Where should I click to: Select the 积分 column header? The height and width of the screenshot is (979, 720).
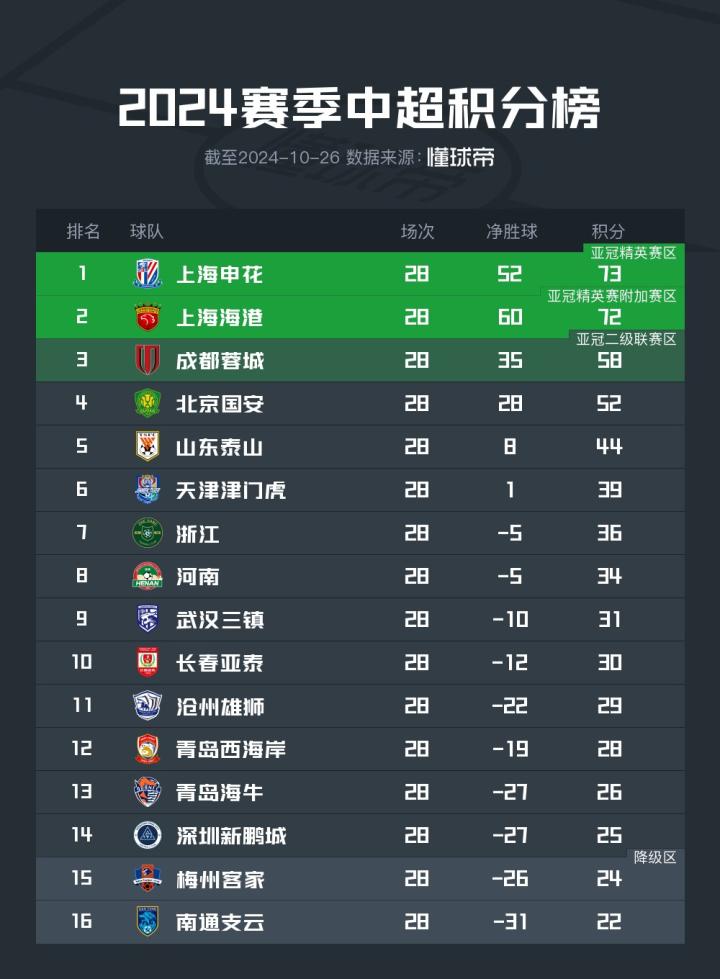tap(609, 231)
